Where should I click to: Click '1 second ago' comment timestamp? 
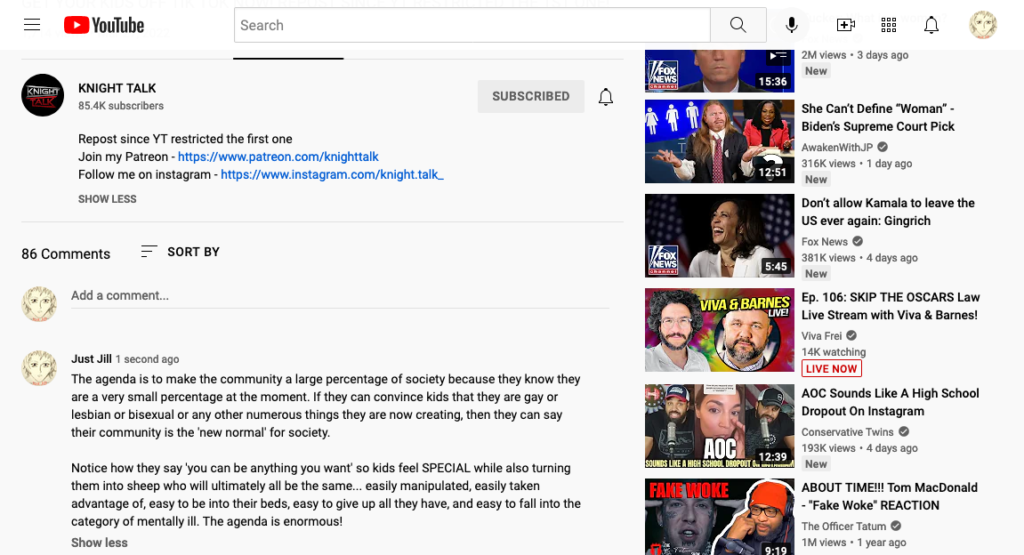tap(147, 359)
